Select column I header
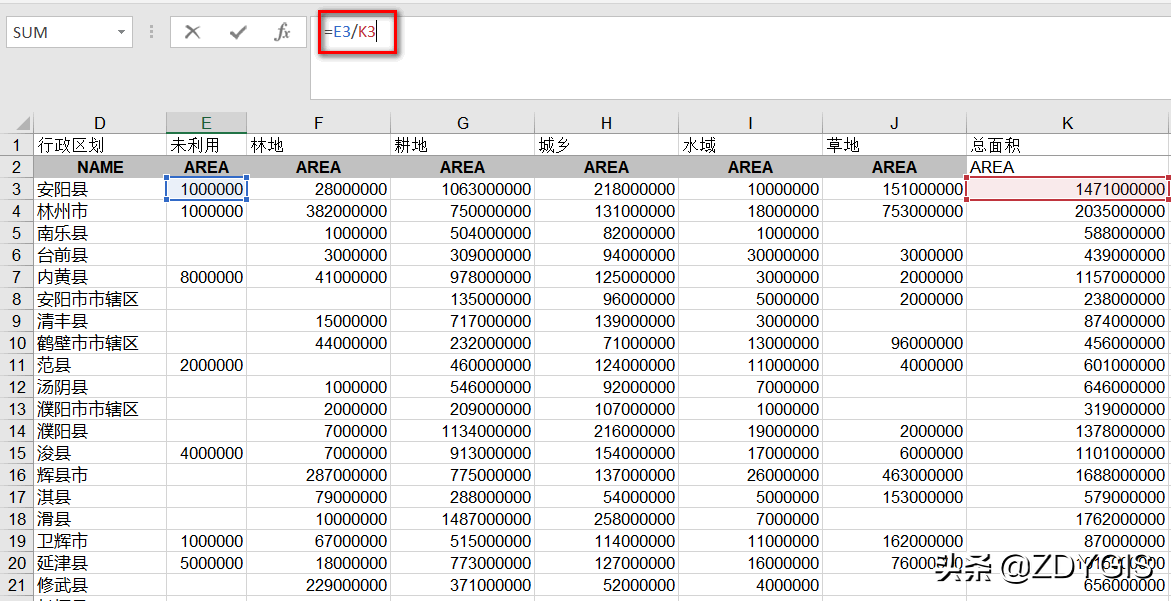This screenshot has height=601, width=1171. click(751, 123)
